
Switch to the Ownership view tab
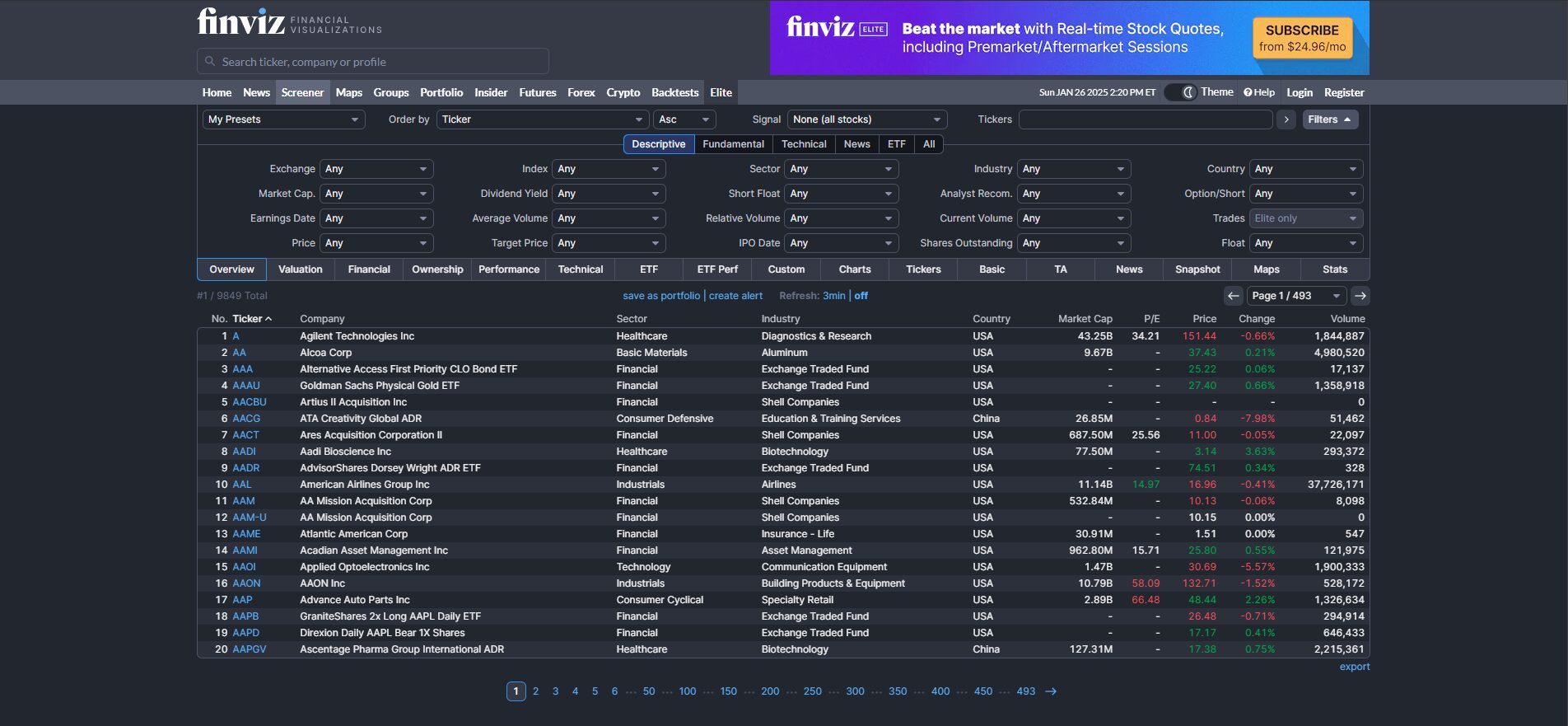(437, 269)
